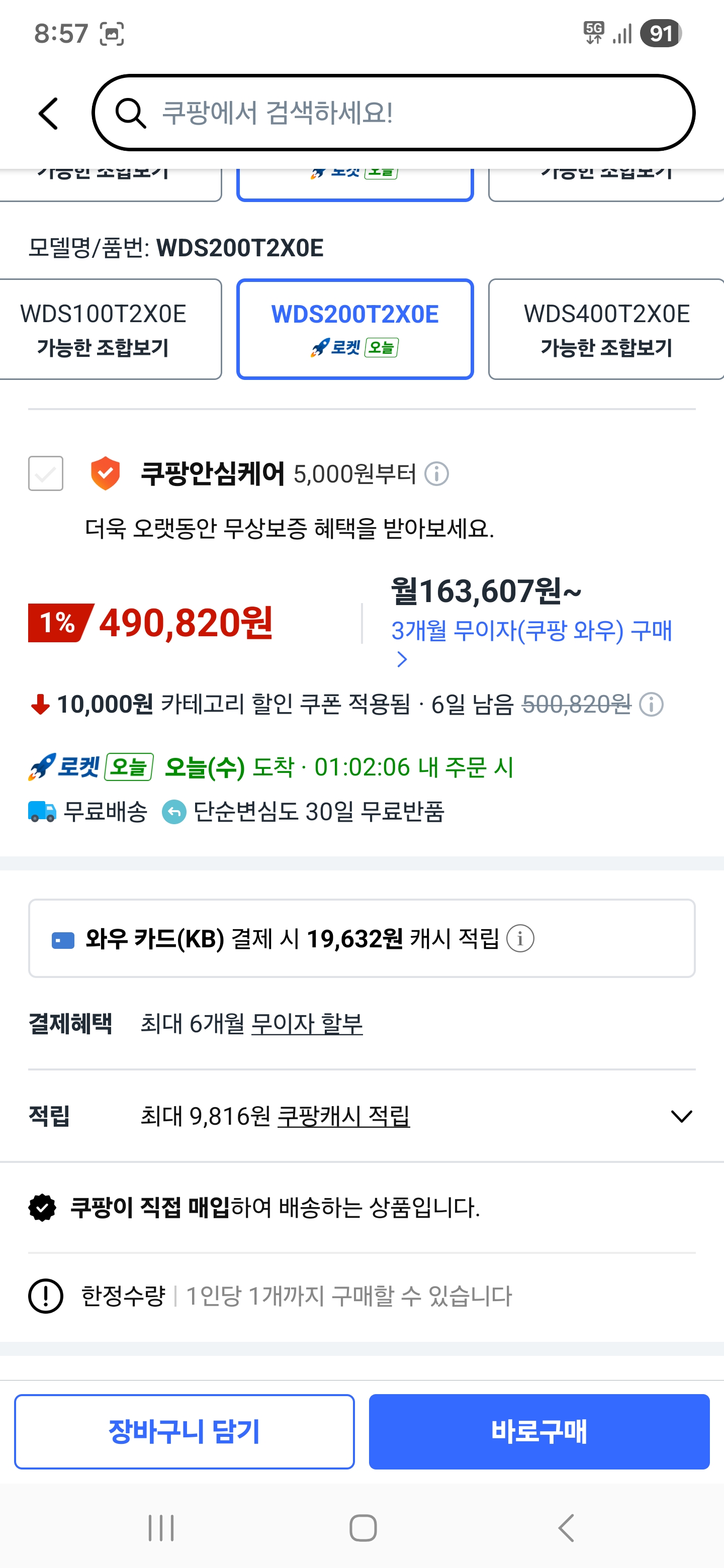This screenshot has width=724, height=1568.
Task: Open the 쿠팡캐시 적립 link
Action: point(343,1116)
